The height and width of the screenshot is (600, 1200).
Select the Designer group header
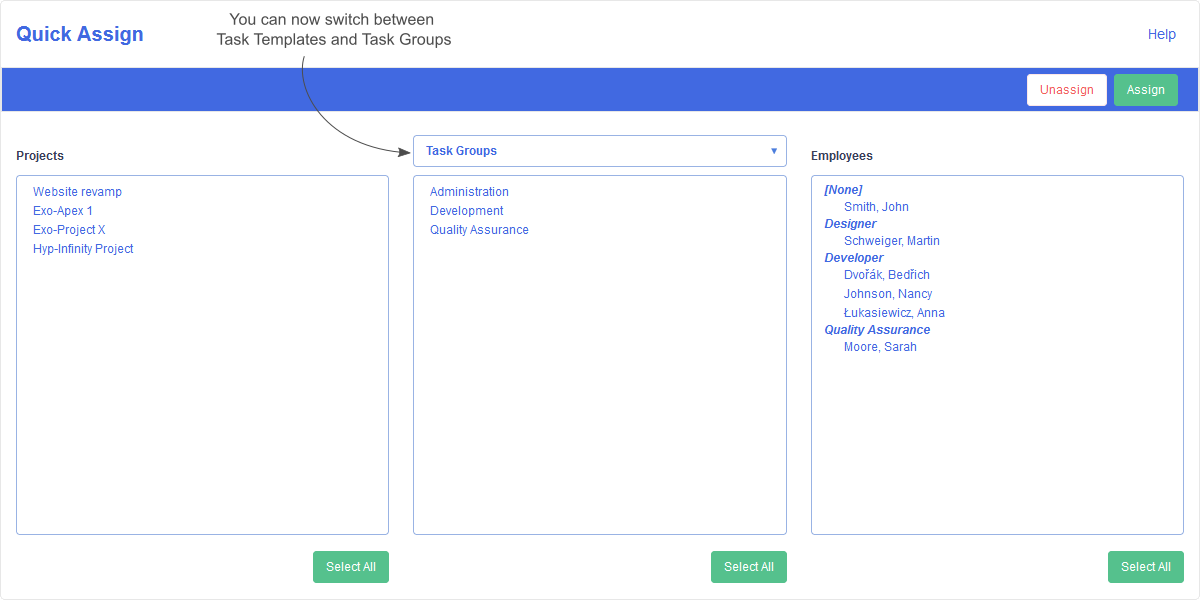click(x=850, y=224)
